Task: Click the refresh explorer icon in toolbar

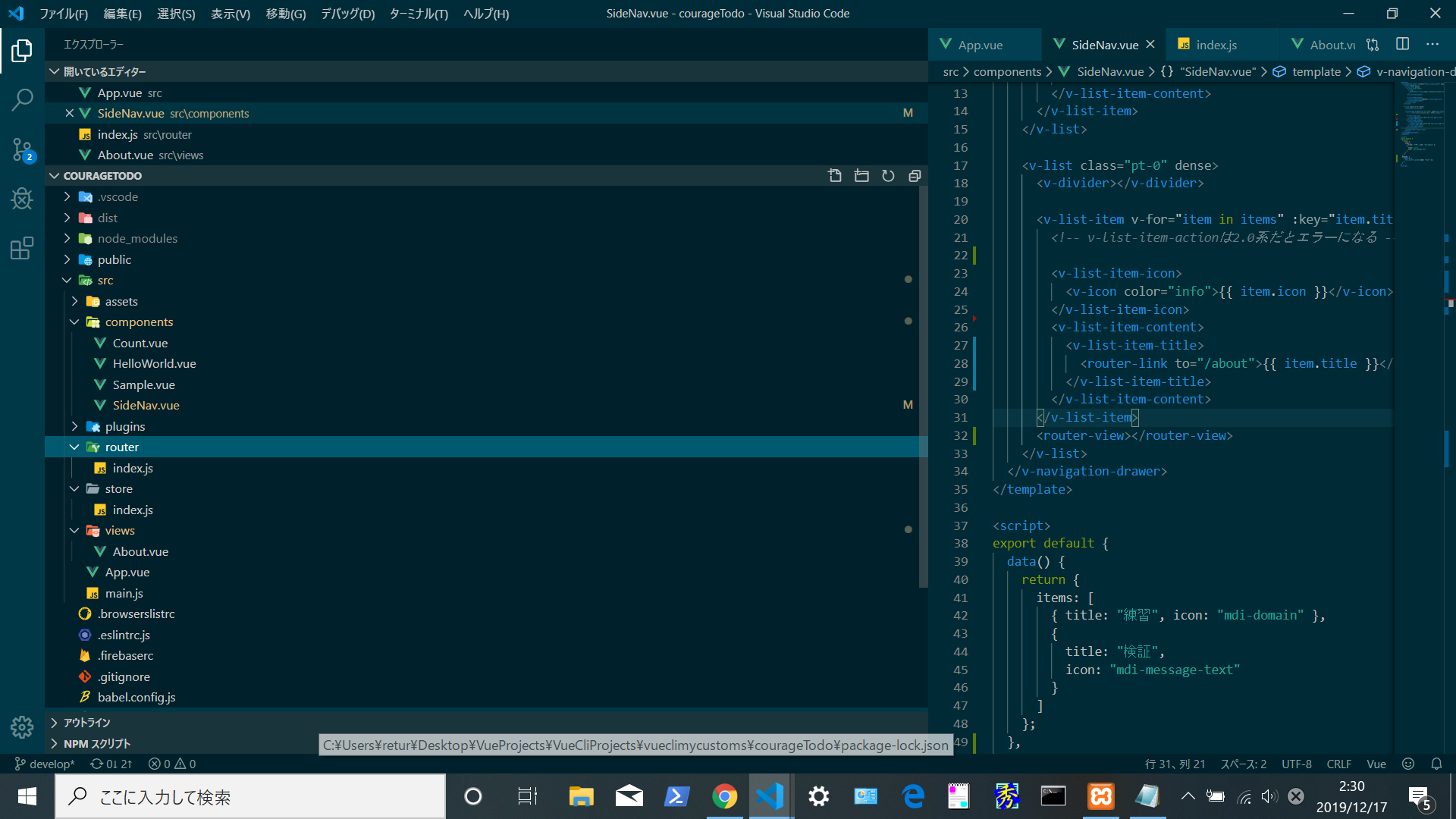Action: pos(888,176)
